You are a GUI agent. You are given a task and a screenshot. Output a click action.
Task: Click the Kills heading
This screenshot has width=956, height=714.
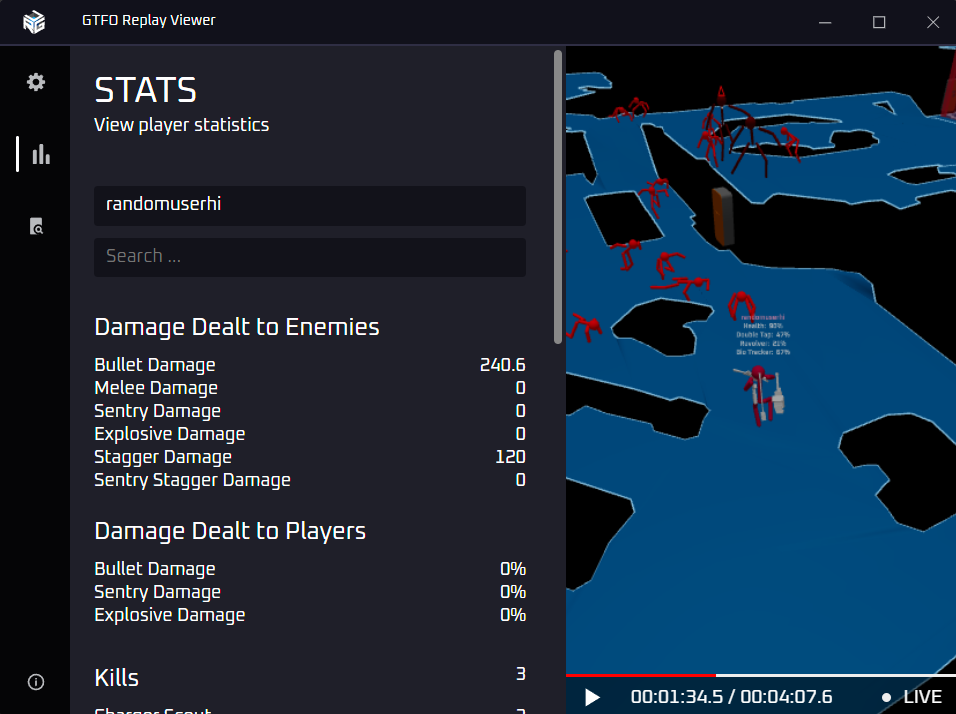click(116, 678)
